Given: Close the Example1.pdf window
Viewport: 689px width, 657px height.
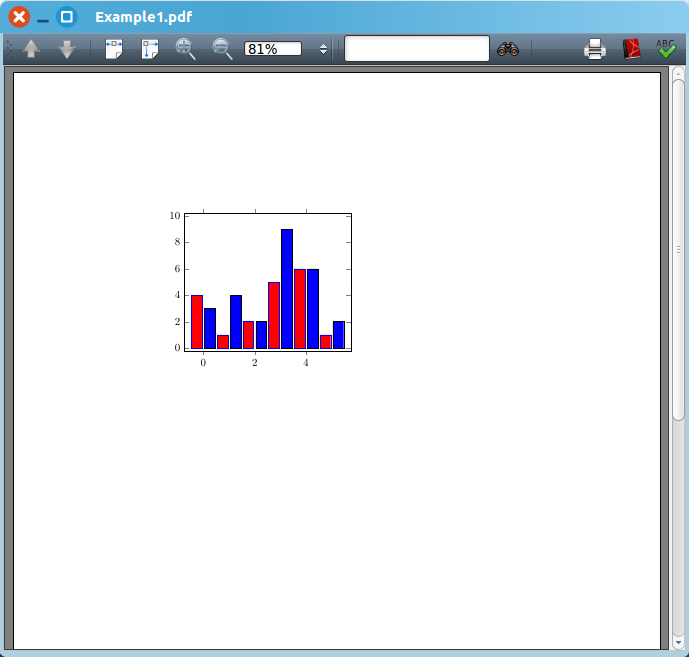Looking at the screenshot, I should 19,17.
